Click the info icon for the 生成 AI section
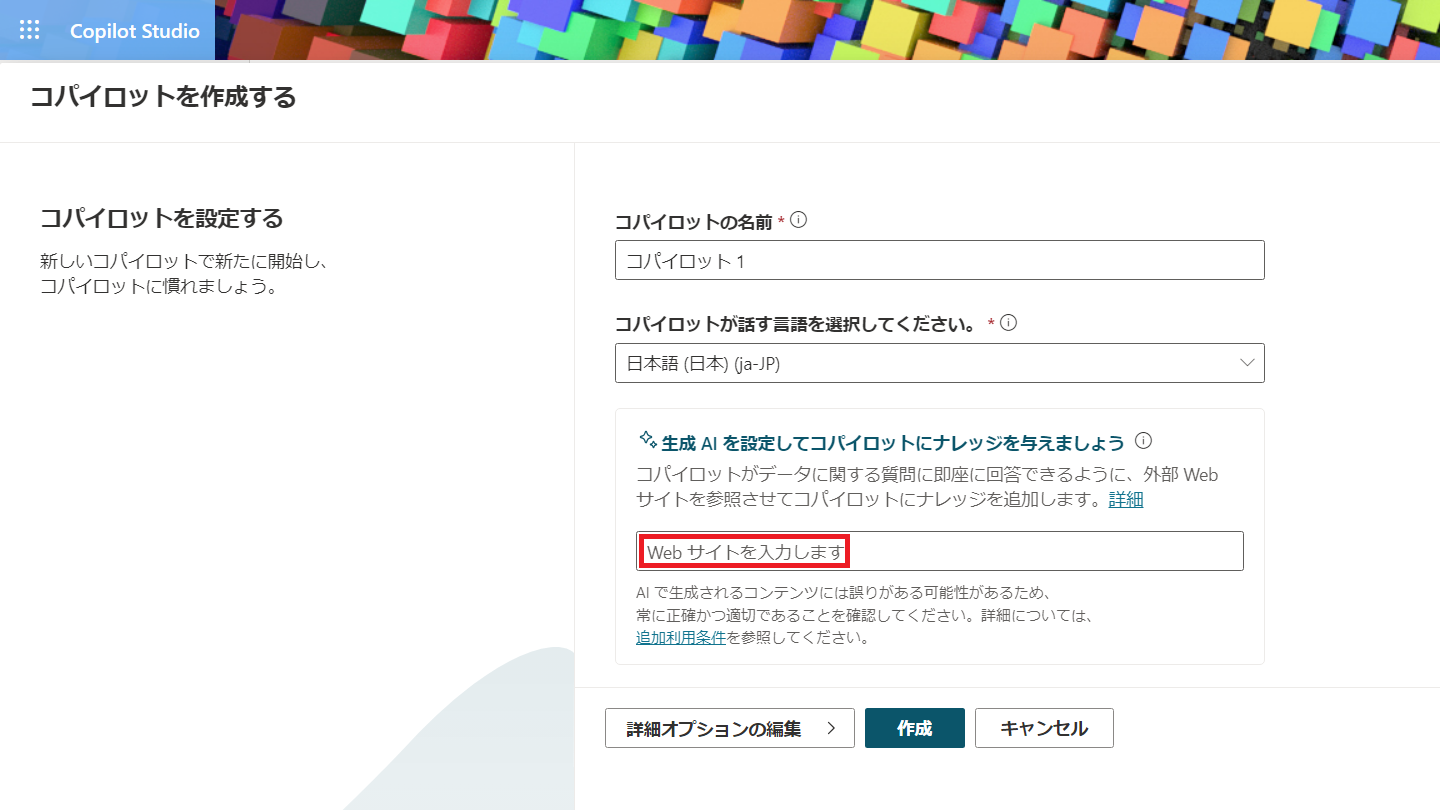This screenshot has height=810, width=1440. (1143, 440)
